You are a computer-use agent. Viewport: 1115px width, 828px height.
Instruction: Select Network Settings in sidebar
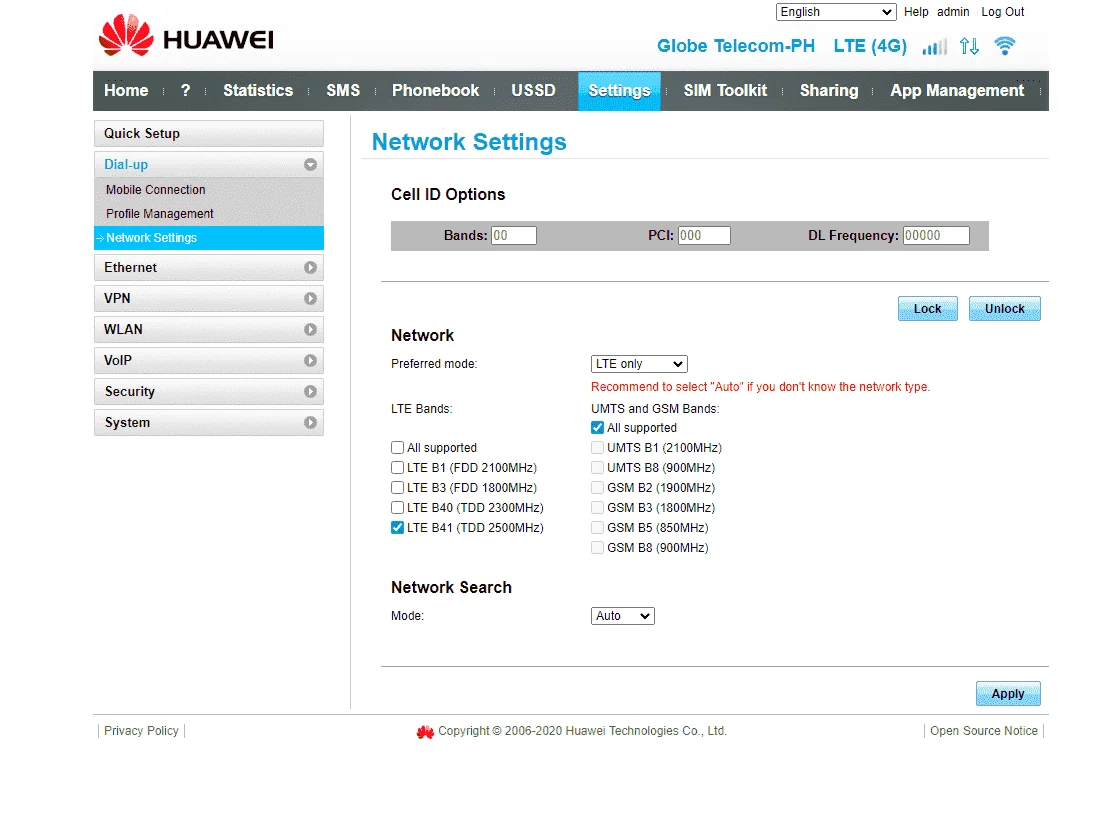tap(208, 238)
